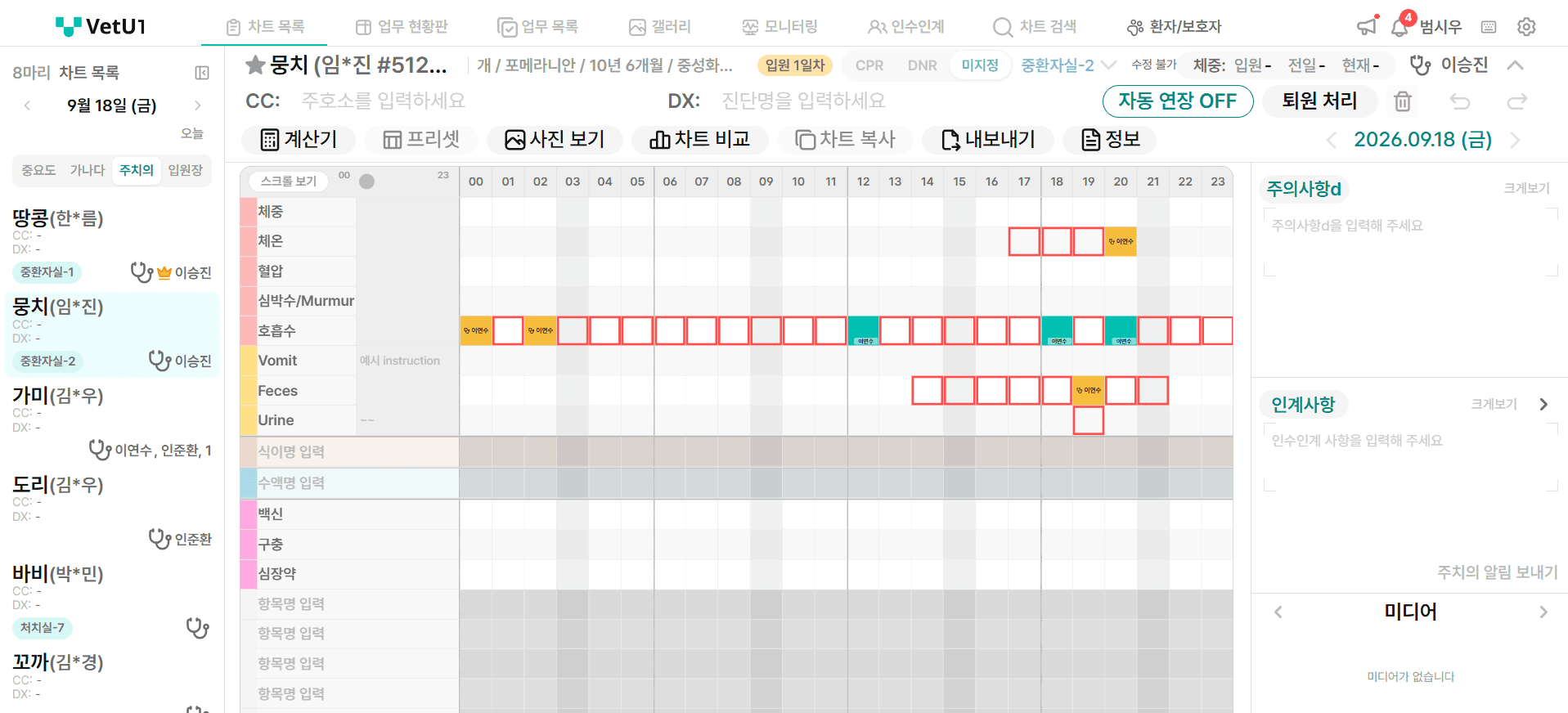This screenshot has height=713, width=1568.
Task: Collapse the chart list sidebar panel icon
Action: coord(202,73)
